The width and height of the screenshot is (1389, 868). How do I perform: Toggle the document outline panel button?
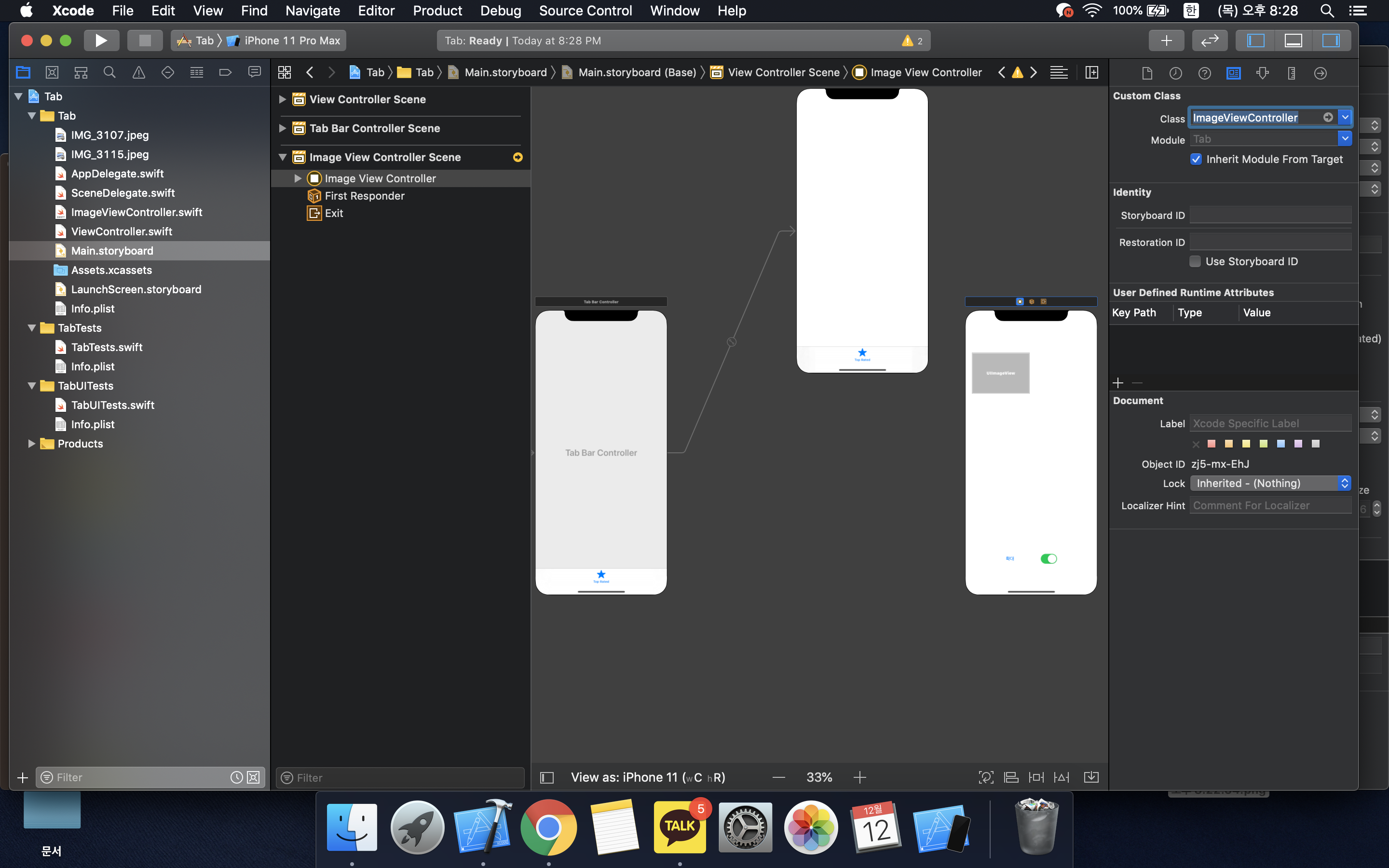pyautogui.click(x=547, y=777)
